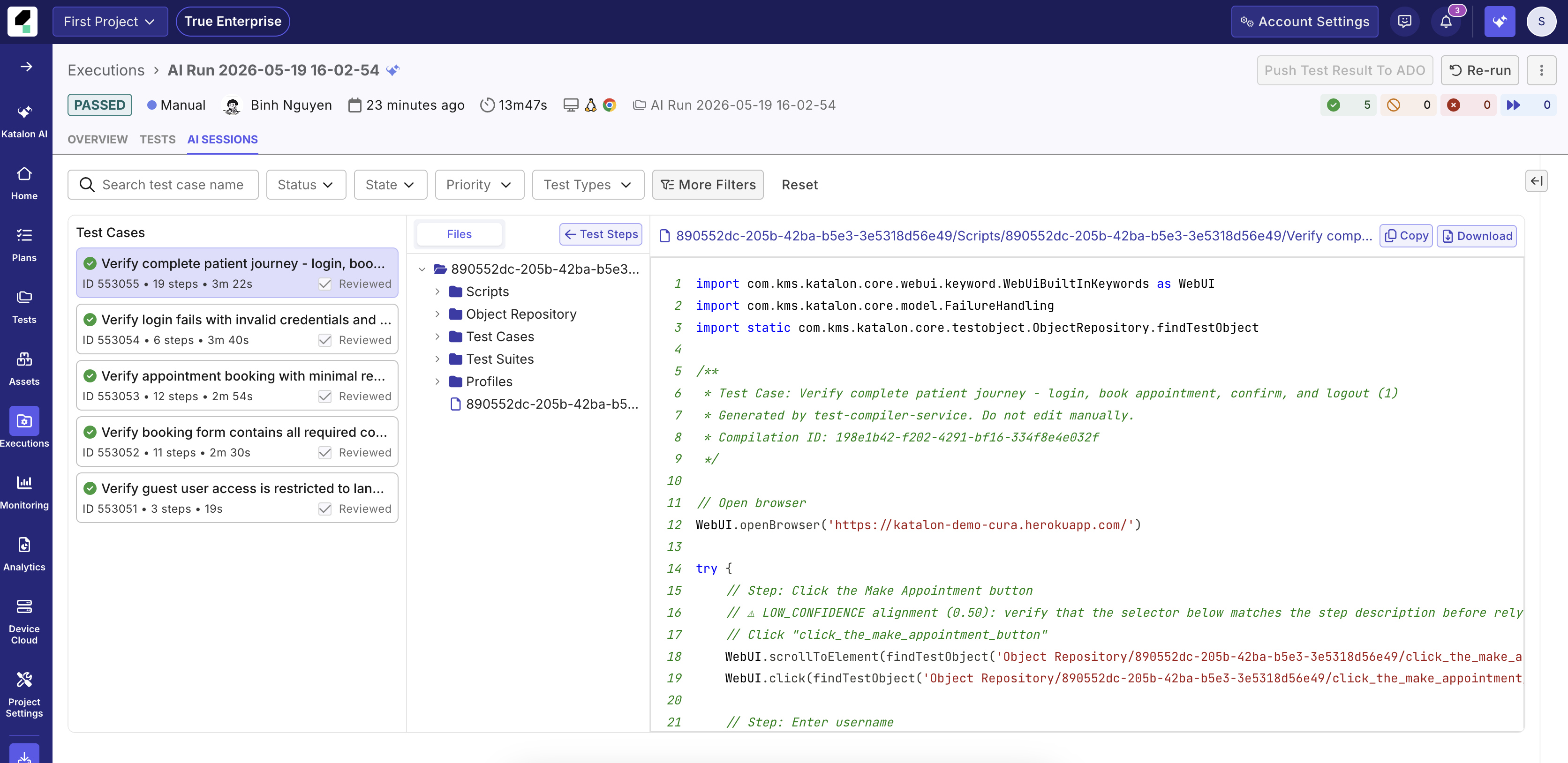The height and width of the screenshot is (763, 1568).
Task: Click the Re-run button
Action: click(1480, 71)
